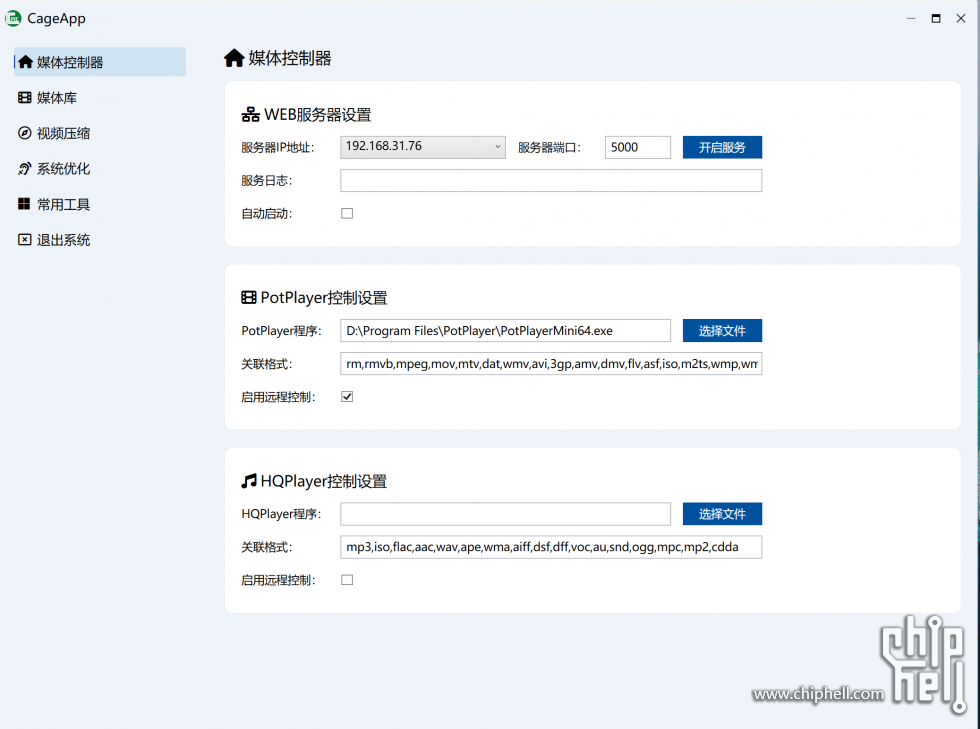Uncheck PotPlayer 启用远程控制 checkbox
Viewport: 980px width, 729px height.
coord(347,396)
